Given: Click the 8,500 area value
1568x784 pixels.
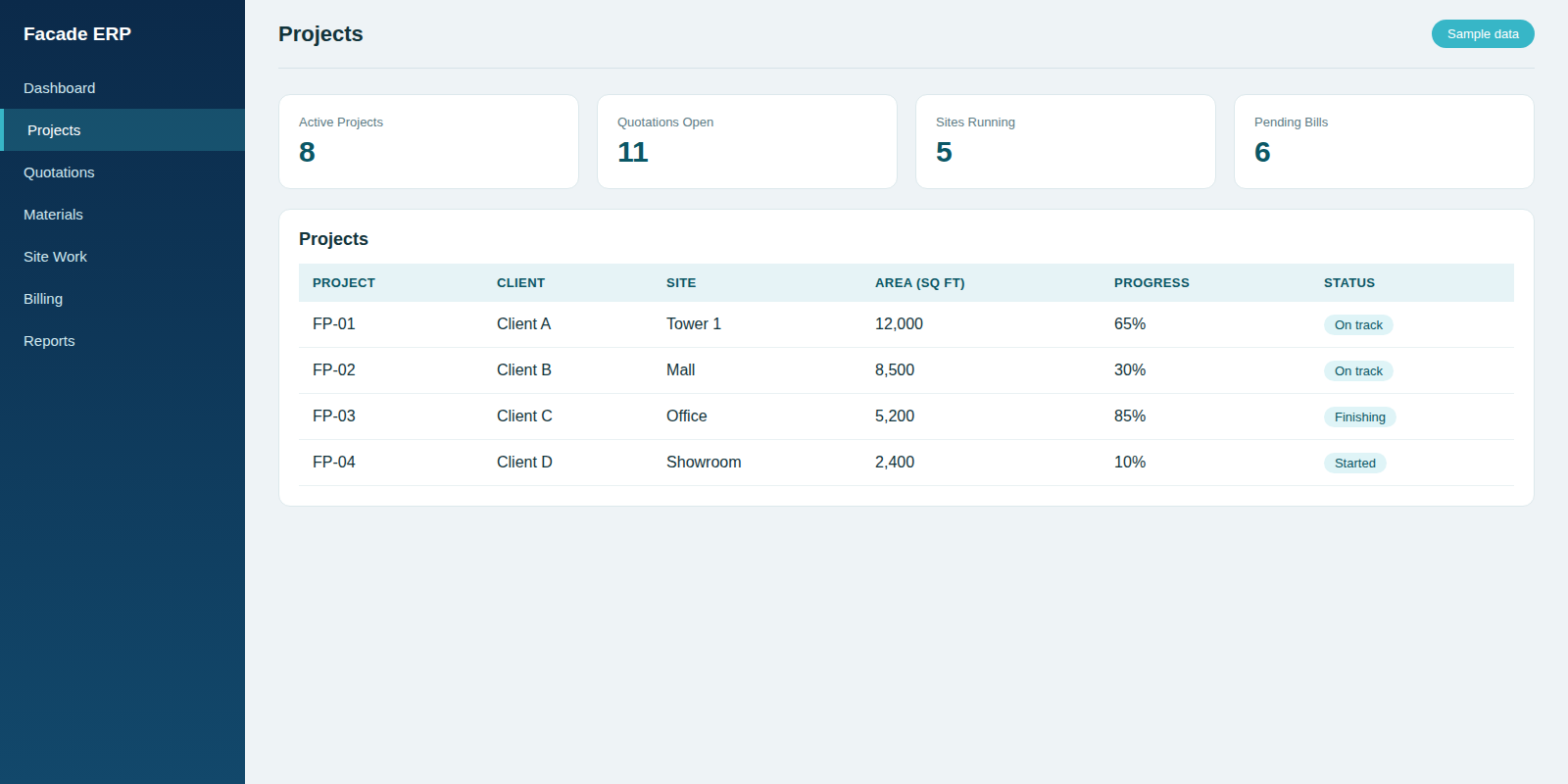Looking at the screenshot, I should pyautogui.click(x=895, y=370).
